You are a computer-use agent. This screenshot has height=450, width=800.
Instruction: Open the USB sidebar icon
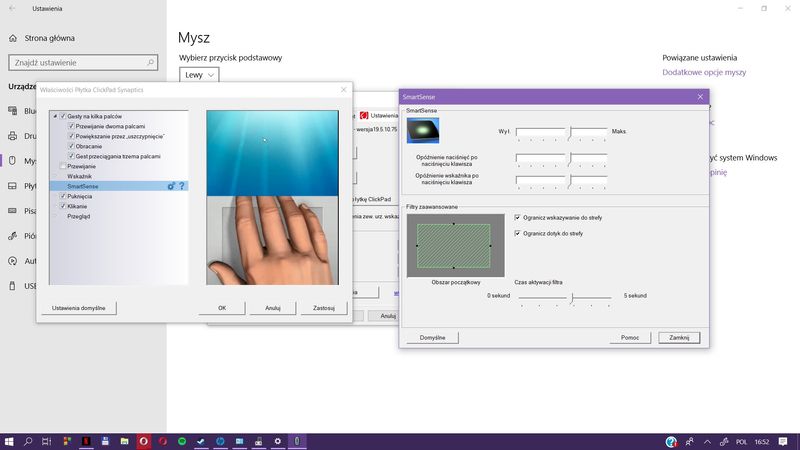[x=13, y=286]
